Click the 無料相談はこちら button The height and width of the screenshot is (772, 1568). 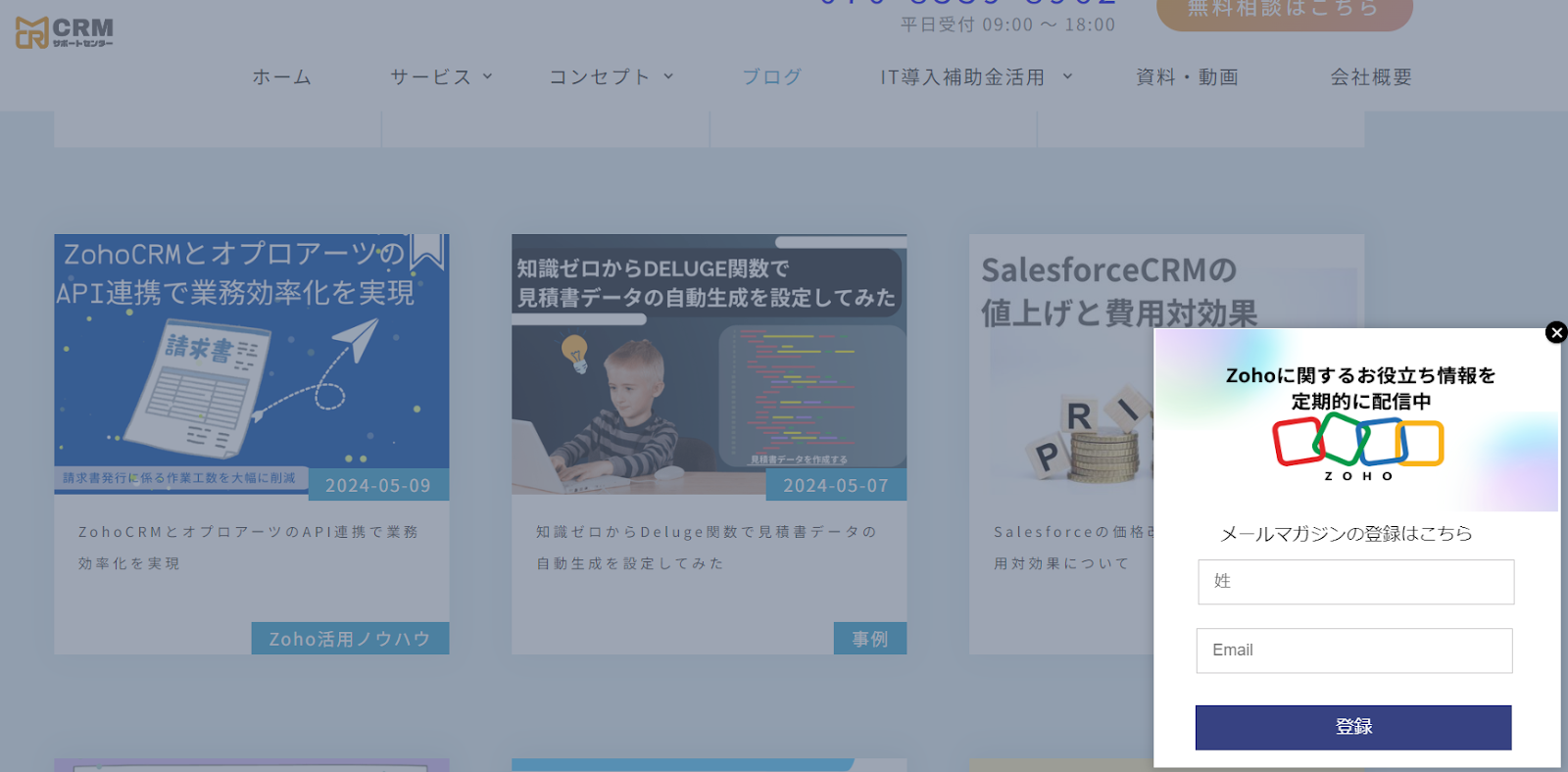[x=1285, y=12]
